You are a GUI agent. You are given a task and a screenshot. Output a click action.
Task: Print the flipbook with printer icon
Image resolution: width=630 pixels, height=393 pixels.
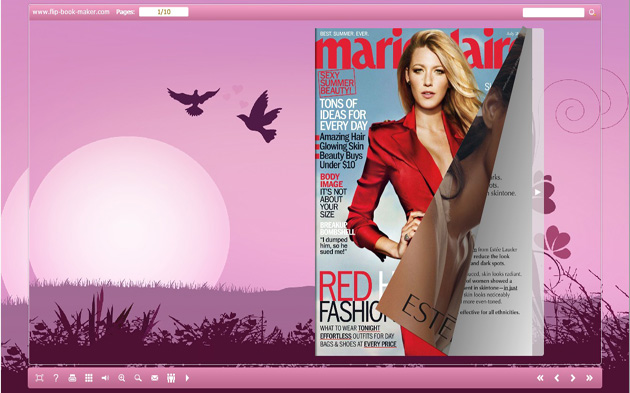72,378
